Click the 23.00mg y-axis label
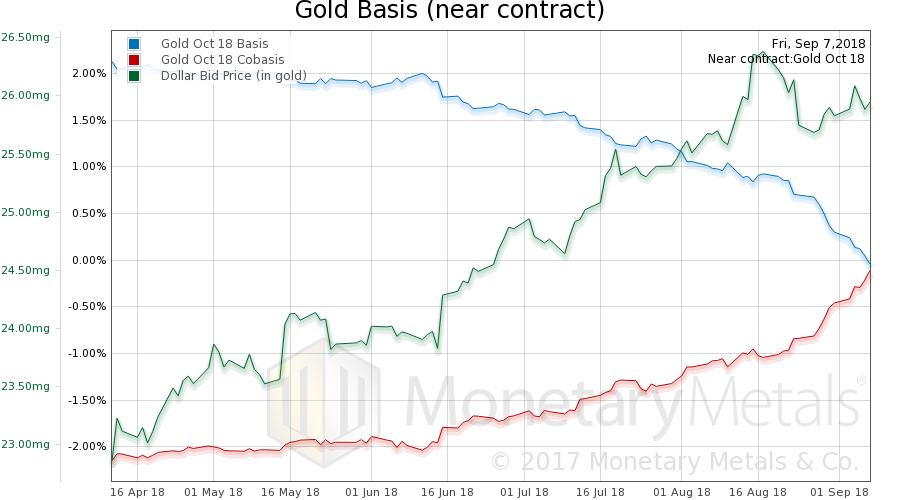This screenshot has width=900, height=500. pos(25,444)
